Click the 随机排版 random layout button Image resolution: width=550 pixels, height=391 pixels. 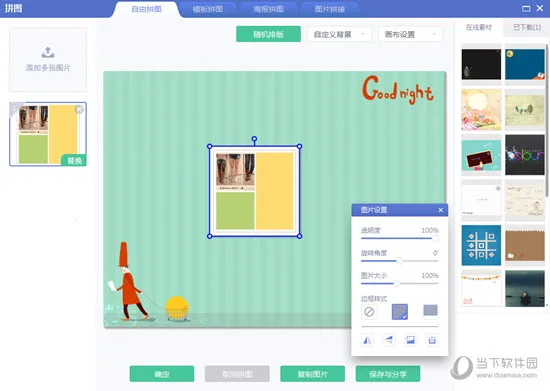(268, 34)
